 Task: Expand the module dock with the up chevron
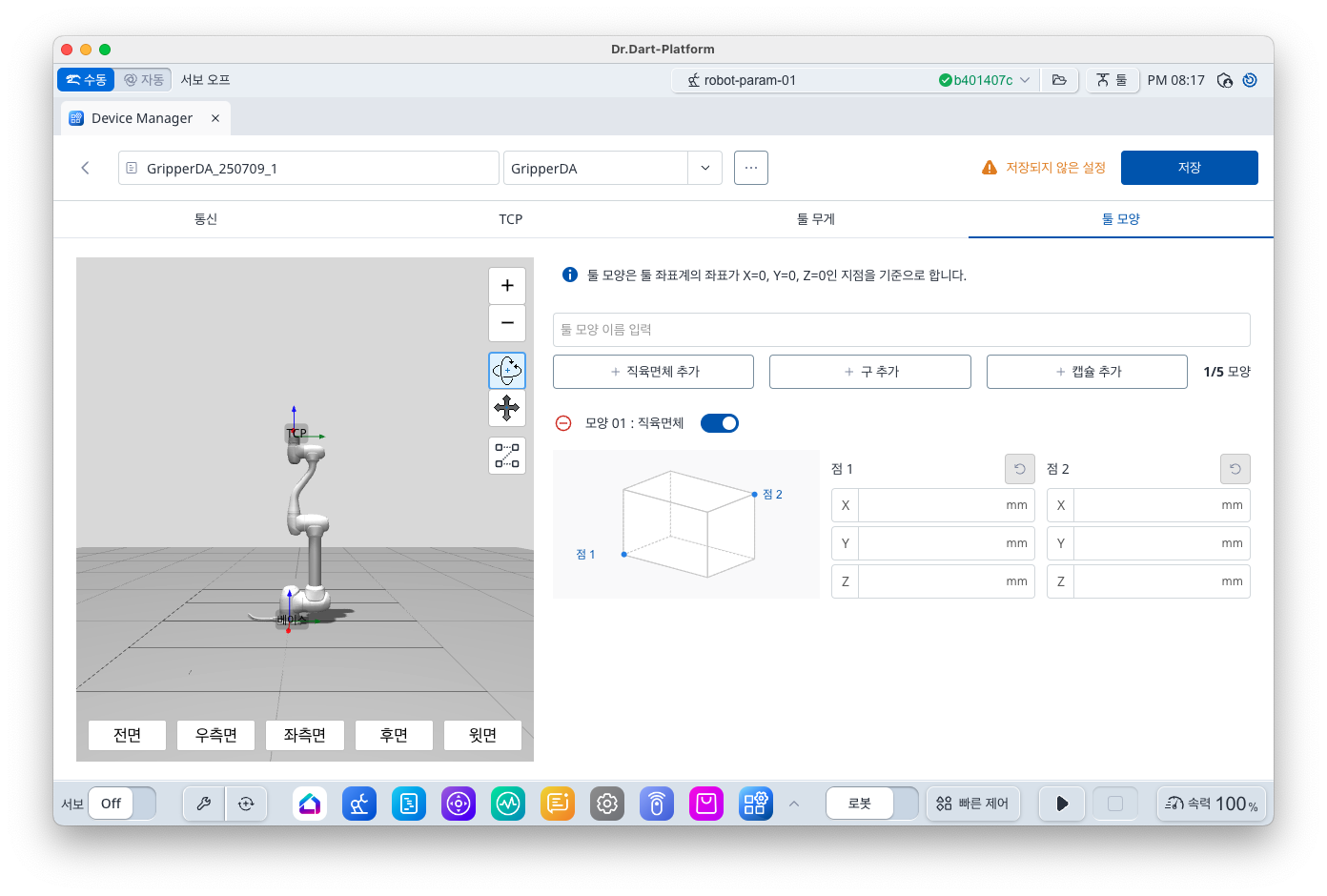click(794, 804)
